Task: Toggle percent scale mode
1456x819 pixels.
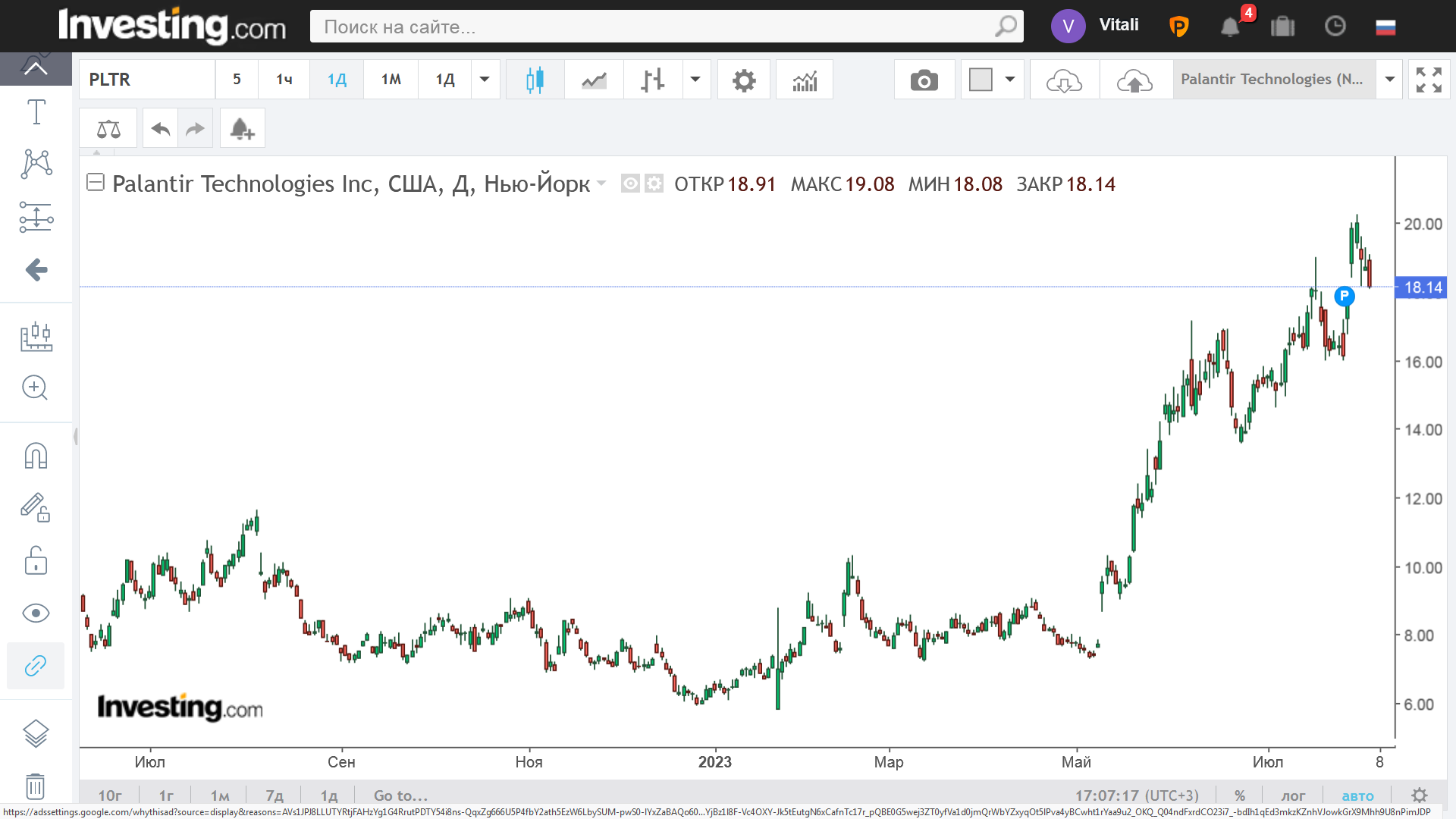Action: tap(1240, 795)
